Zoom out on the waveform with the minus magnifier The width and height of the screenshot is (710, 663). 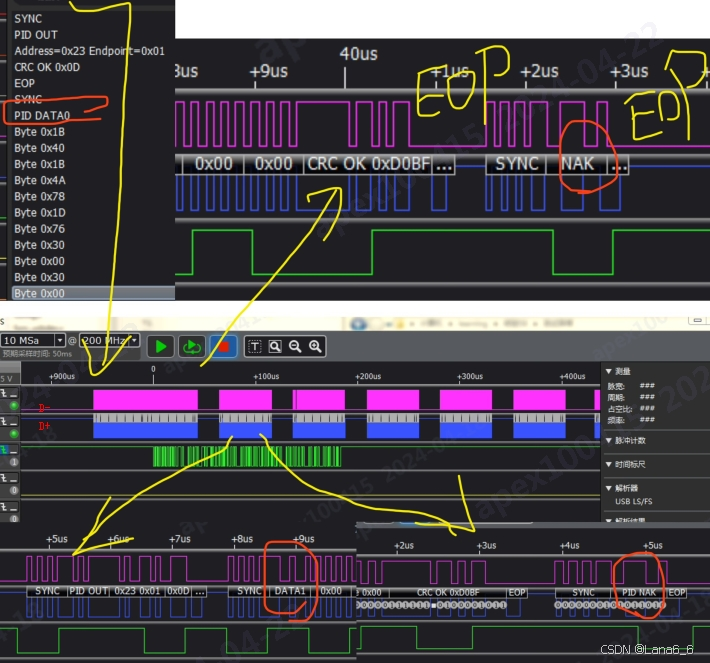[295, 347]
